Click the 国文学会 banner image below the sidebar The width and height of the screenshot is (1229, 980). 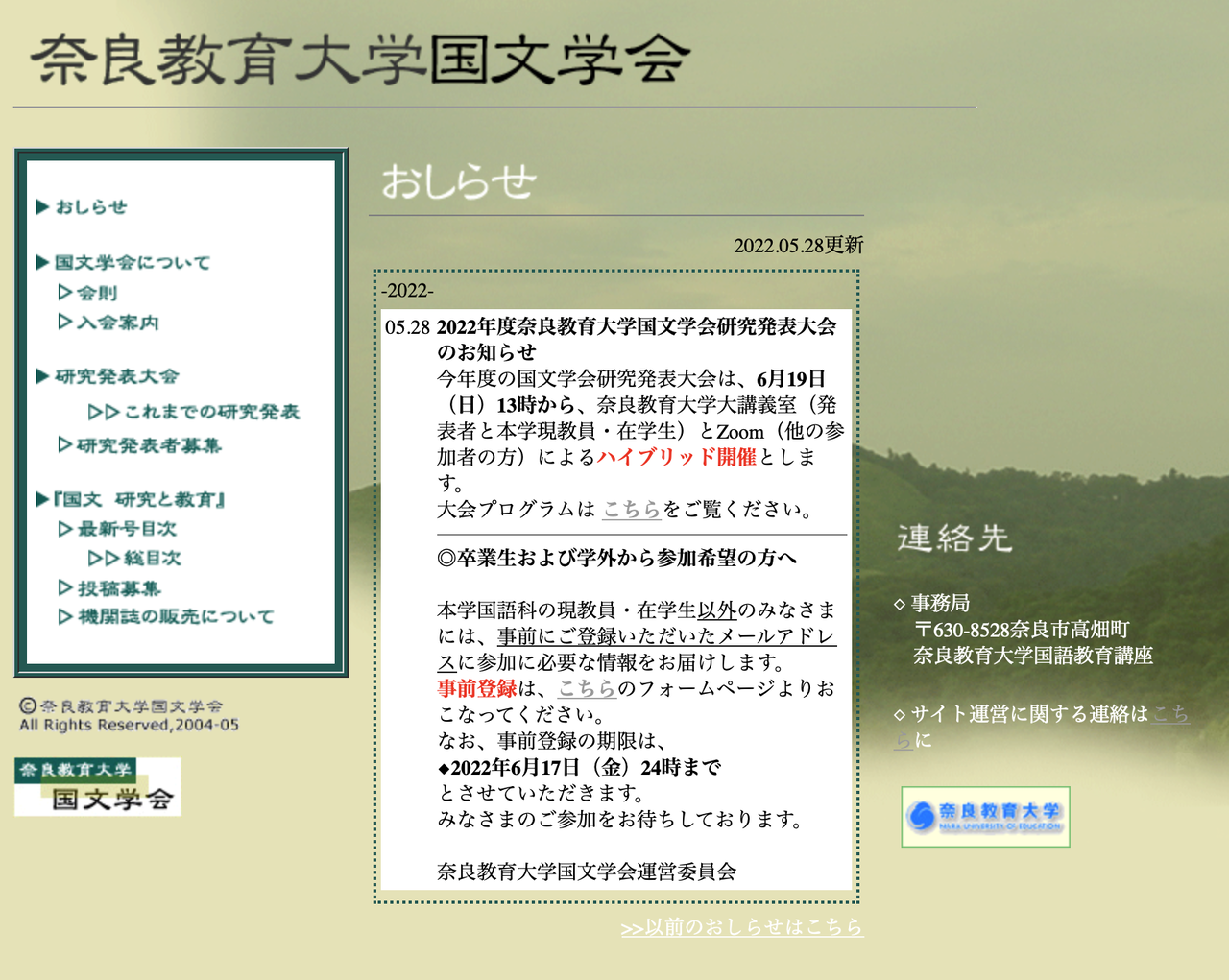tap(98, 787)
